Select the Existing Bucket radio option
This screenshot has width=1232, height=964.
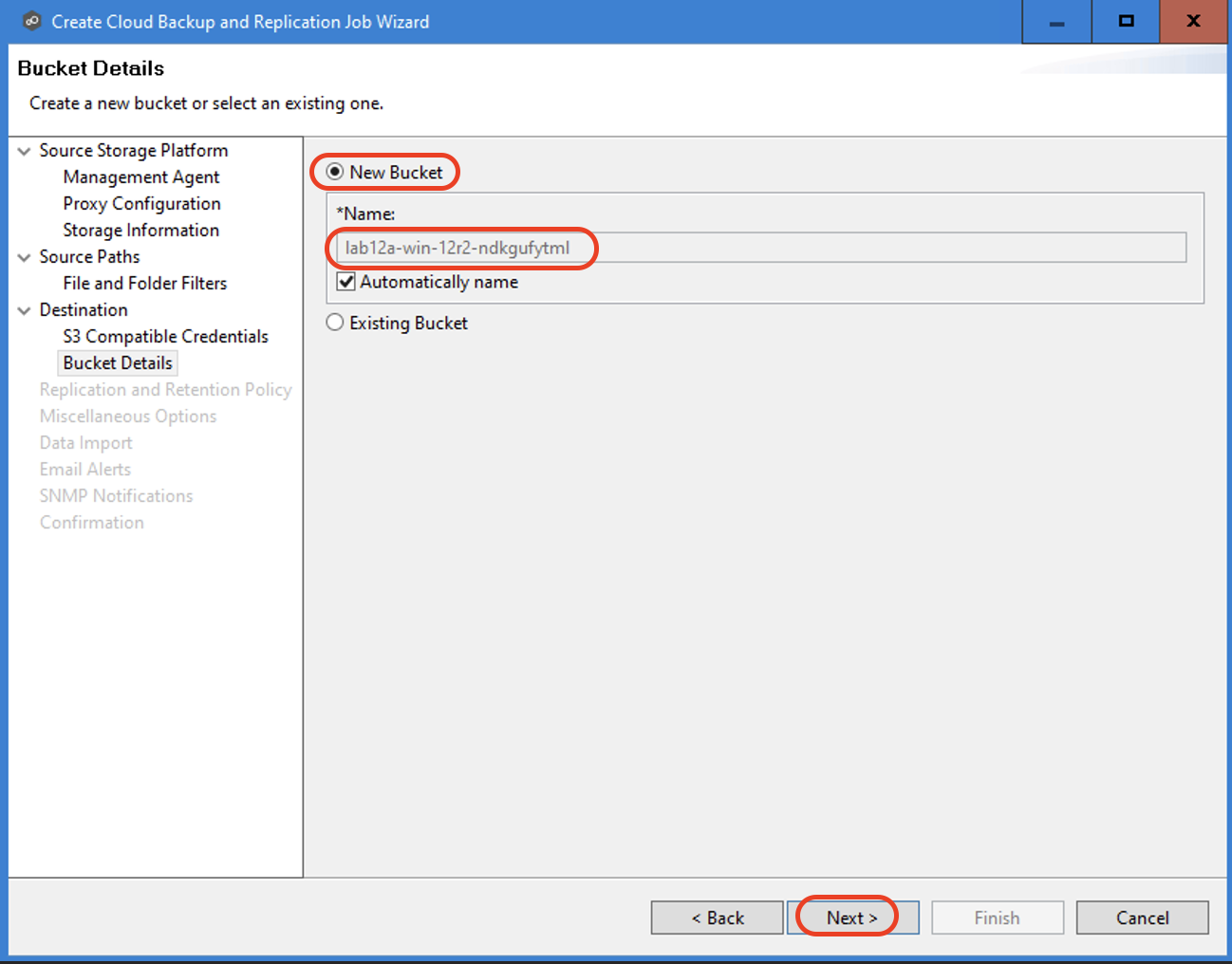[335, 323]
